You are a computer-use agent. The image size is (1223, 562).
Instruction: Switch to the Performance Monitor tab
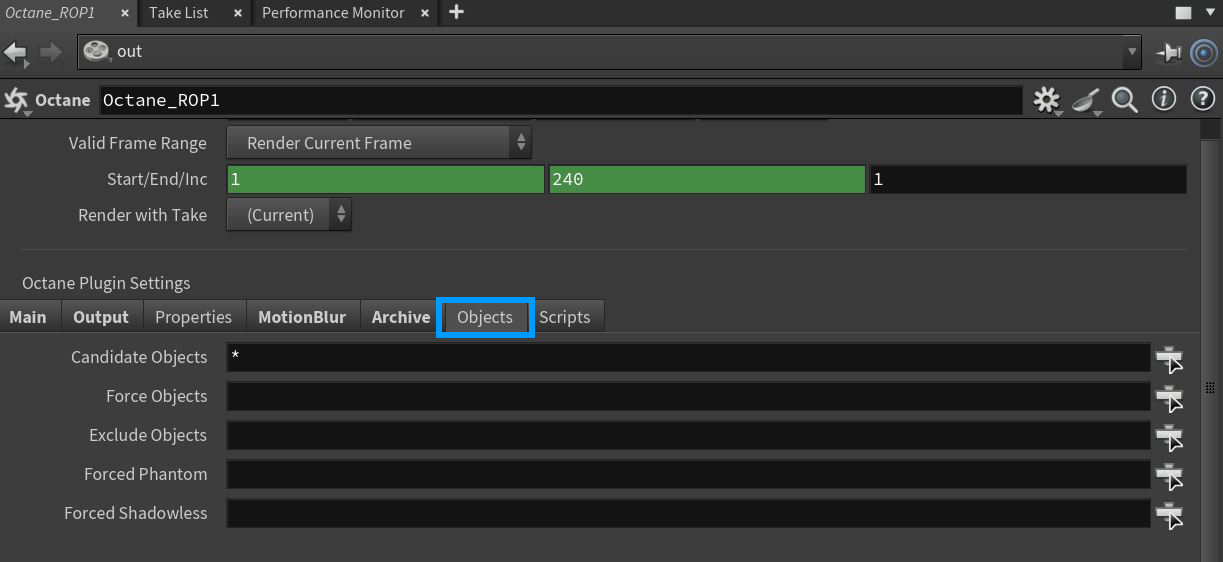[333, 13]
